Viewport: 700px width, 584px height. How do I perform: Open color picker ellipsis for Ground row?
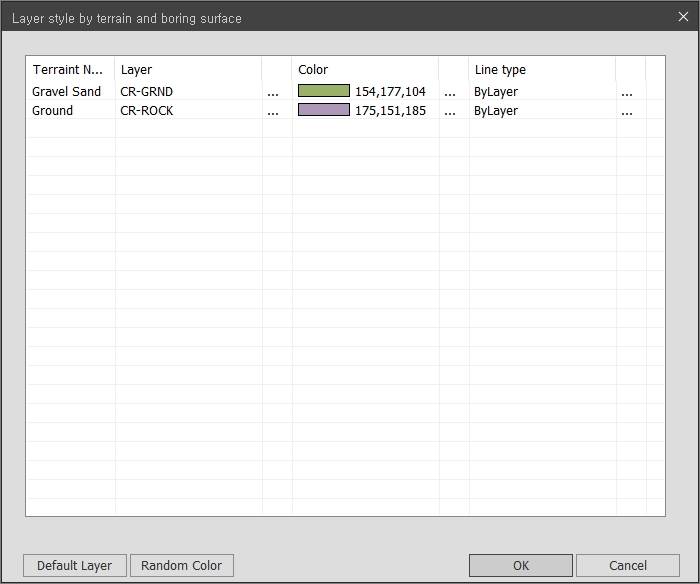(450, 111)
